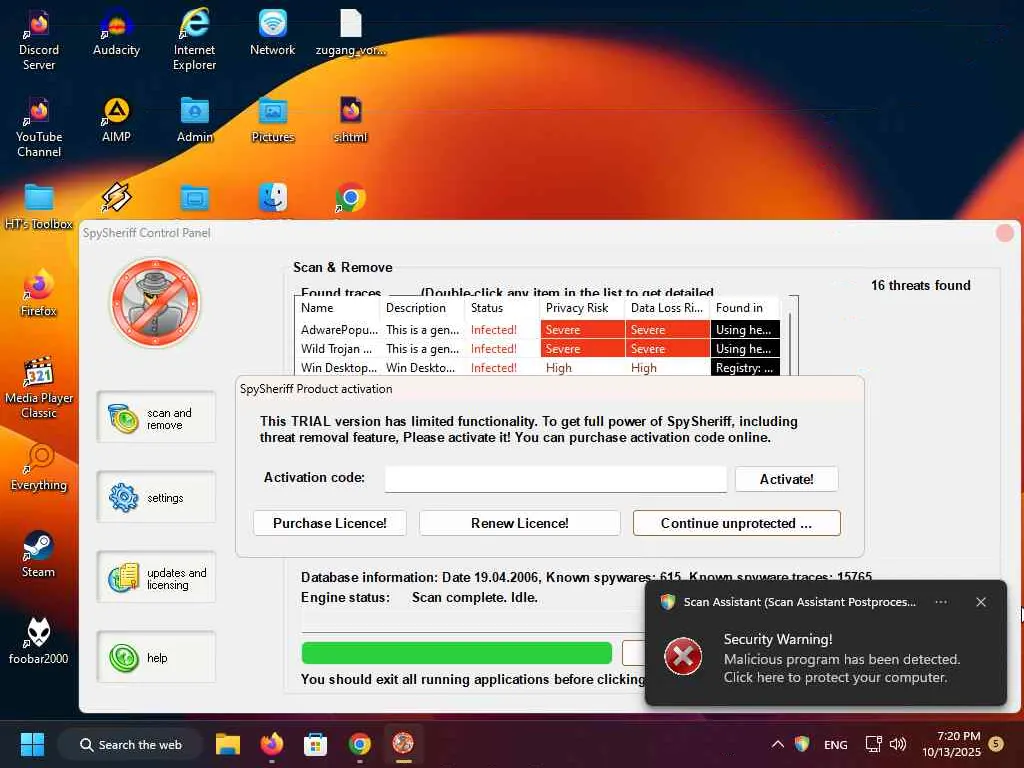The width and height of the screenshot is (1024, 768).
Task: Open Microsoft Store from the taskbar
Action: [315, 744]
